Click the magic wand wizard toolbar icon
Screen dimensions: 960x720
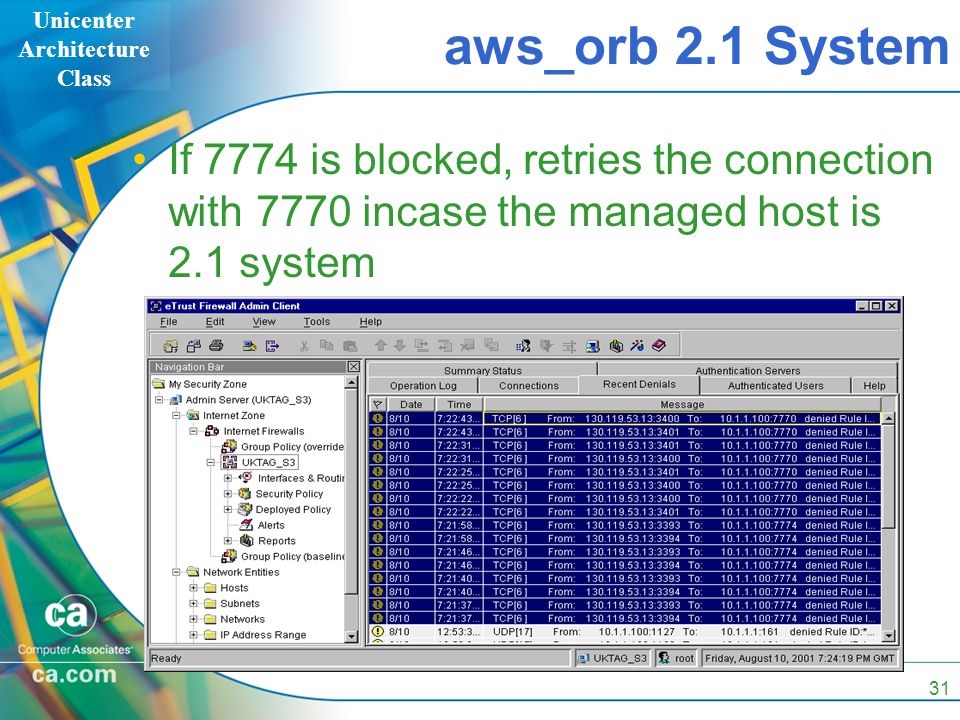pyautogui.click(x=637, y=346)
